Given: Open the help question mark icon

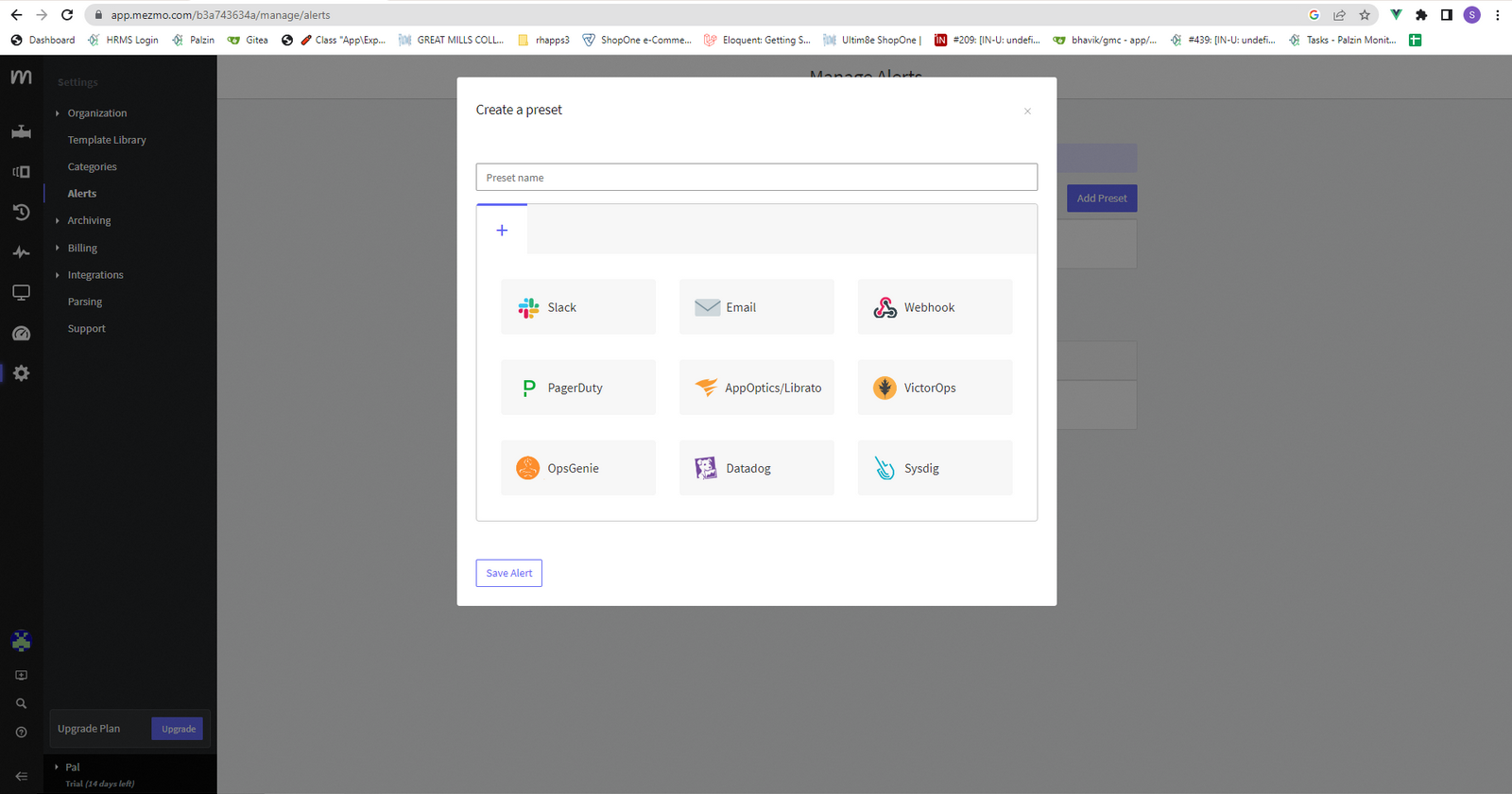Looking at the screenshot, I should tap(21, 733).
